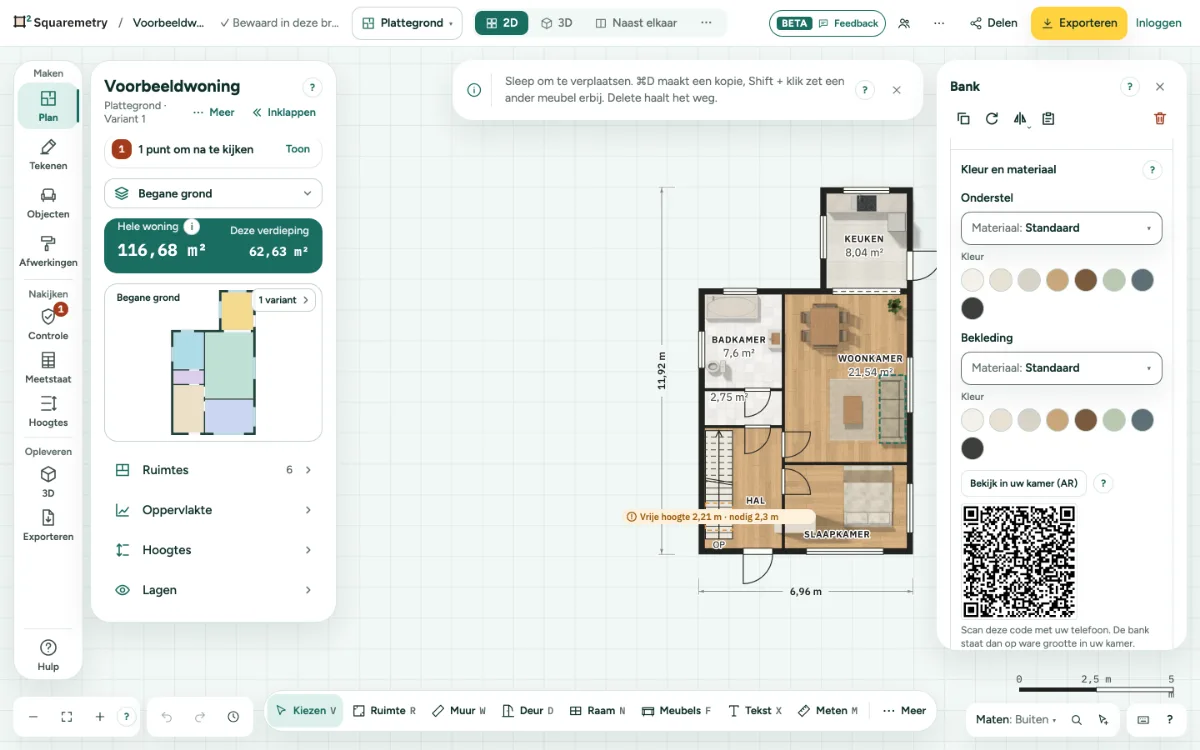Open the Plattegrond dropdown in header
1200x750 pixels.
click(x=407, y=23)
